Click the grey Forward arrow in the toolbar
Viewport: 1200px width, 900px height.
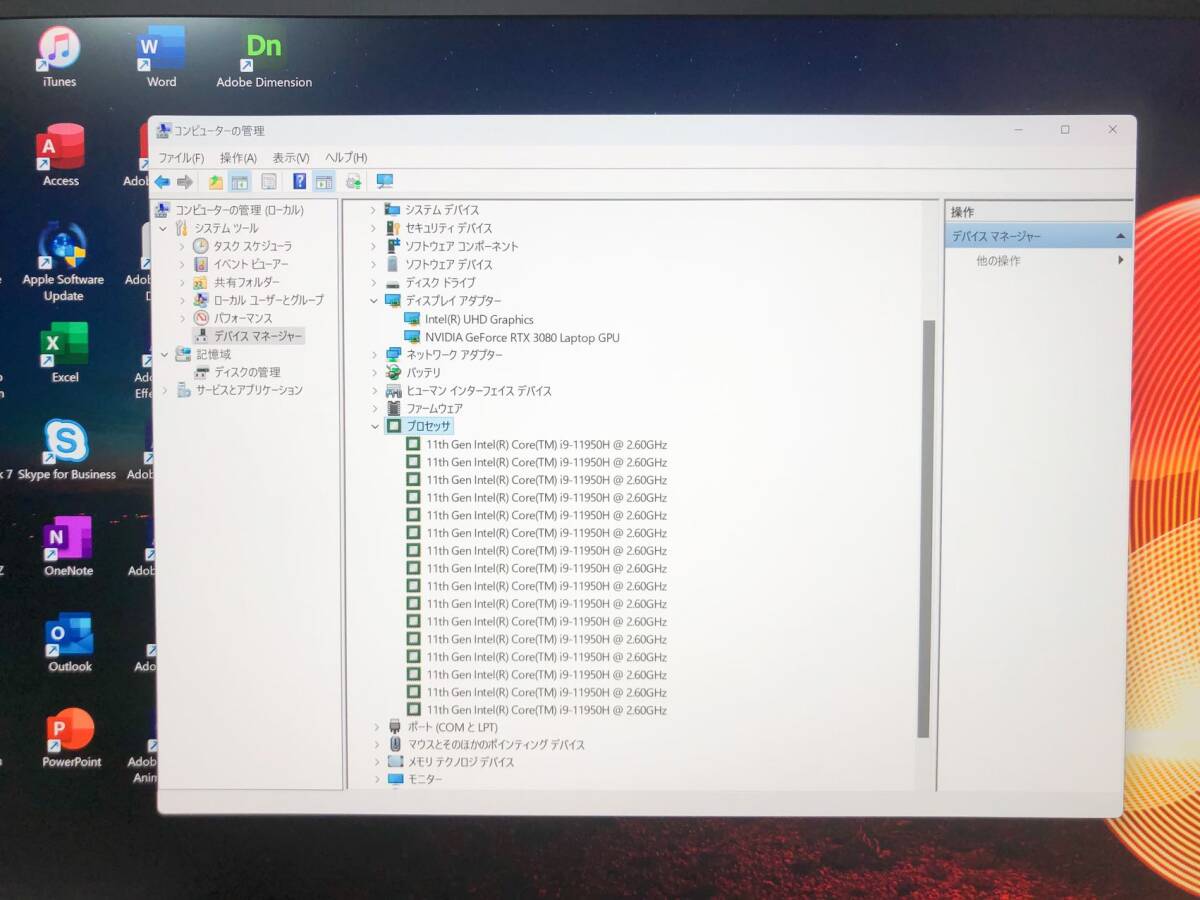[x=185, y=182]
